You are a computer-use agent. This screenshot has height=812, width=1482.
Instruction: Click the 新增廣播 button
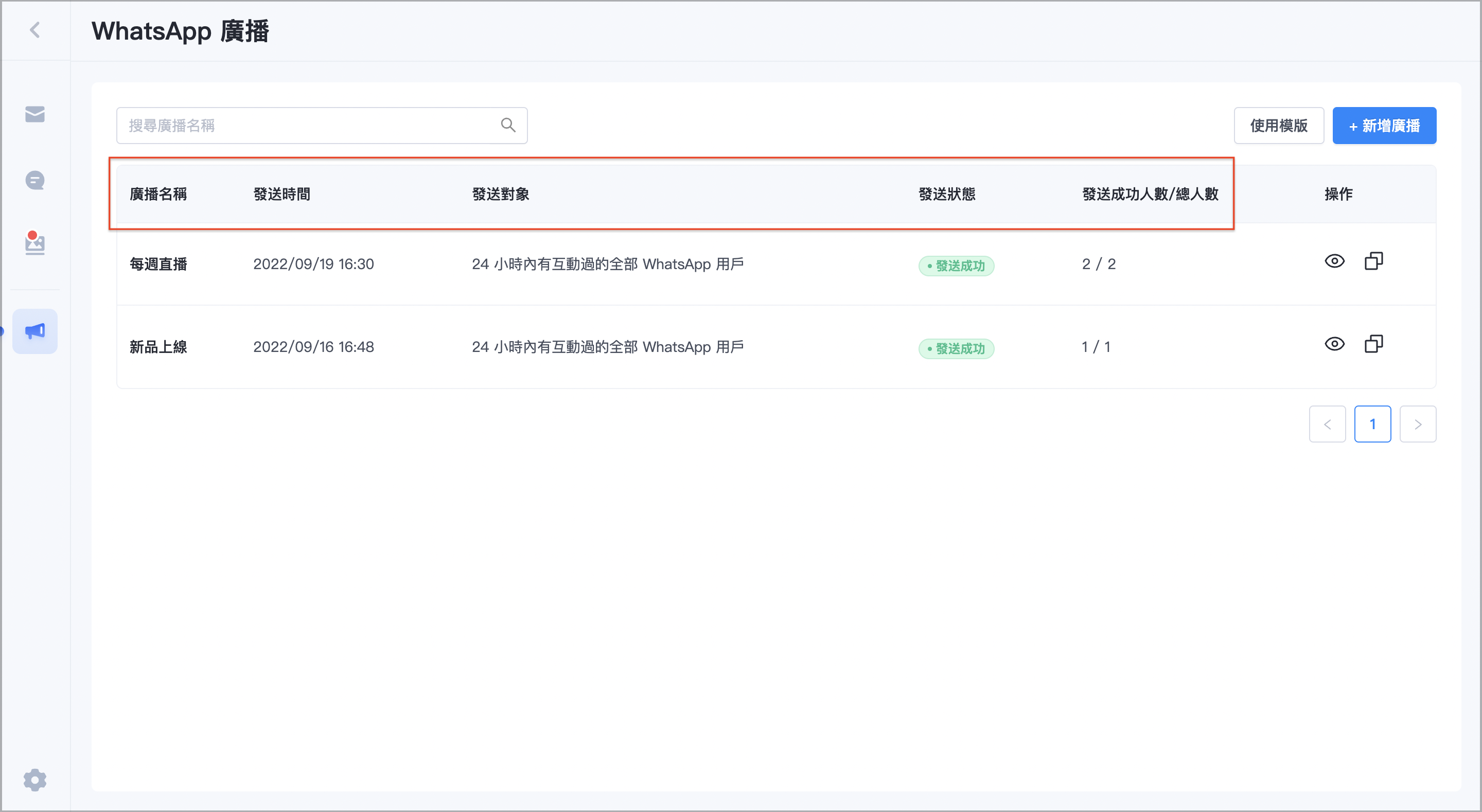(1384, 126)
